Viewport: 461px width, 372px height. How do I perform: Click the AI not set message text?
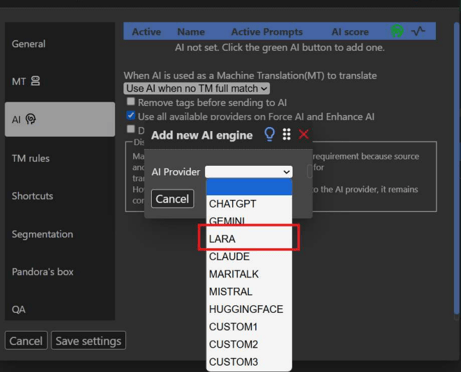tap(280, 47)
